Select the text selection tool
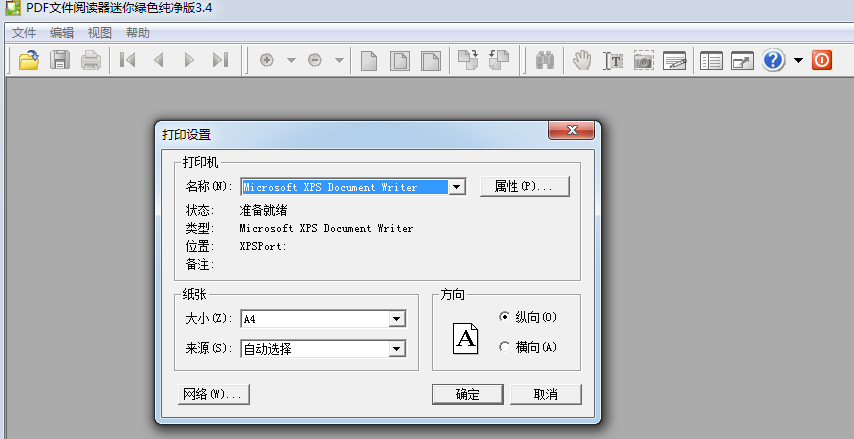The image size is (854, 439). pyautogui.click(x=613, y=60)
